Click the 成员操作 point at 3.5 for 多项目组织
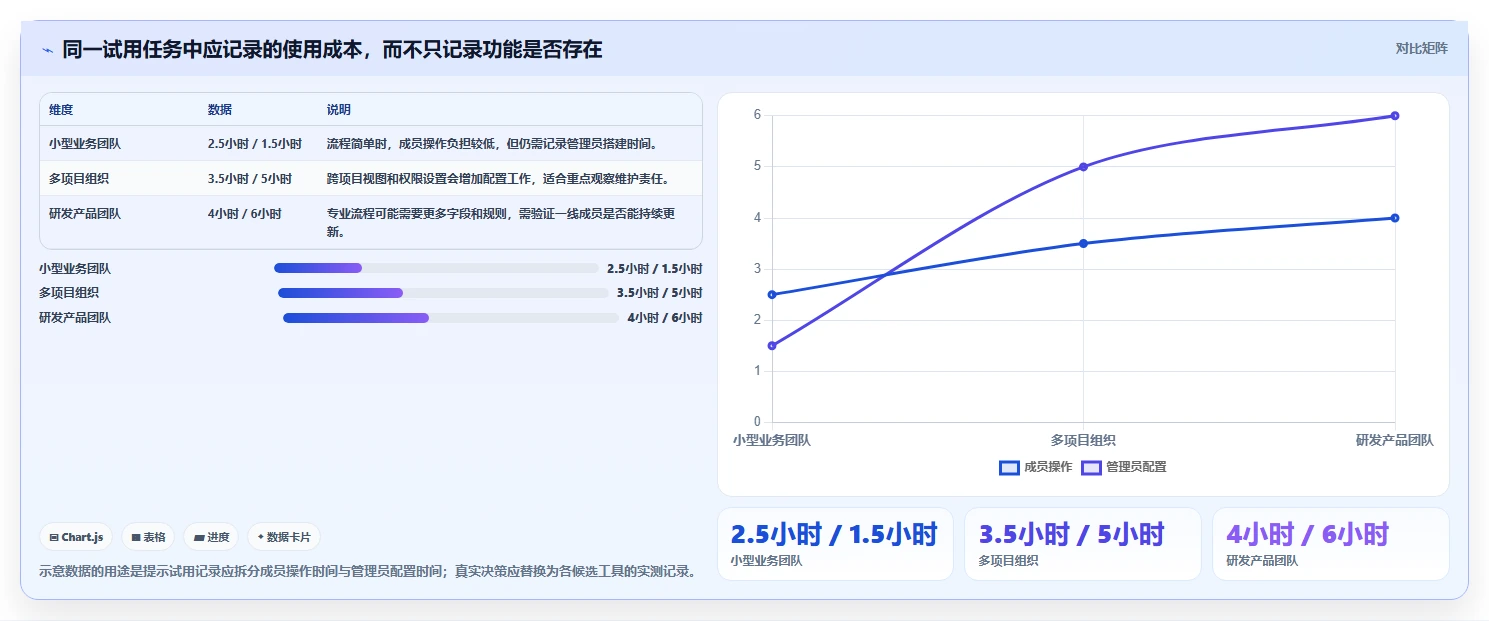 (x=1083, y=243)
